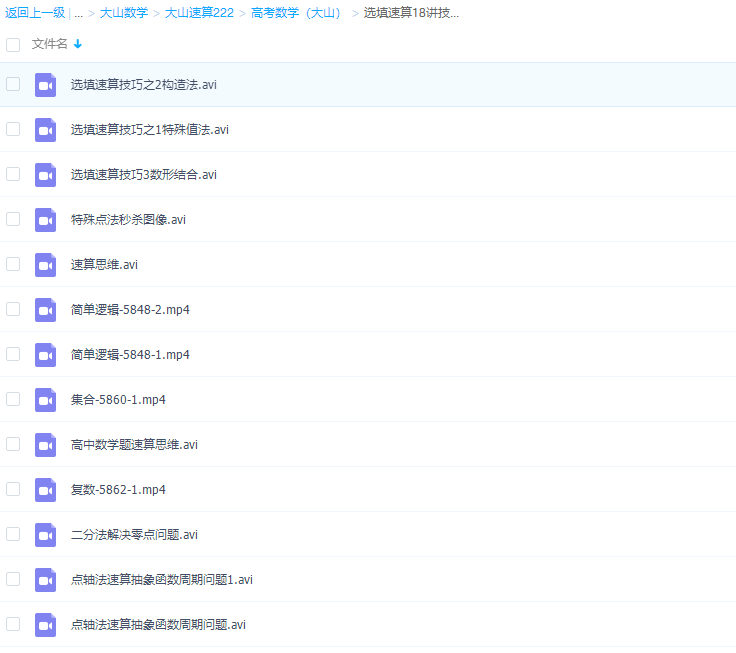Click video icon for 简单逻辑-5848-2.mp4
This screenshot has width=736, height=653.
[x=45, y=310]
